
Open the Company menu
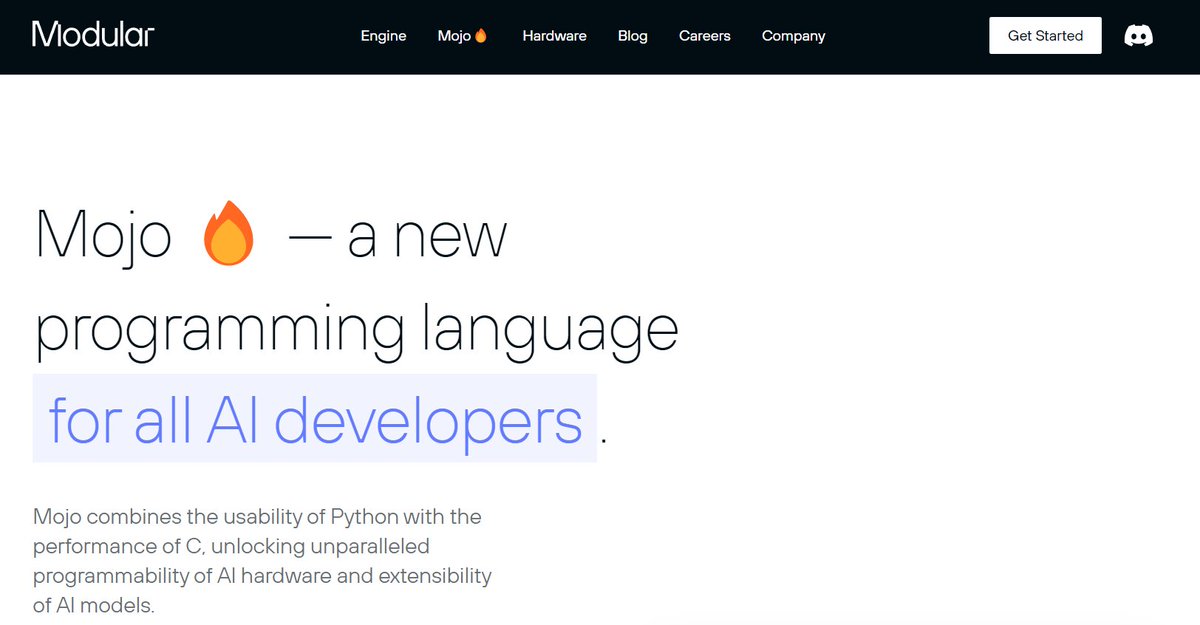[x=793, y=36]
